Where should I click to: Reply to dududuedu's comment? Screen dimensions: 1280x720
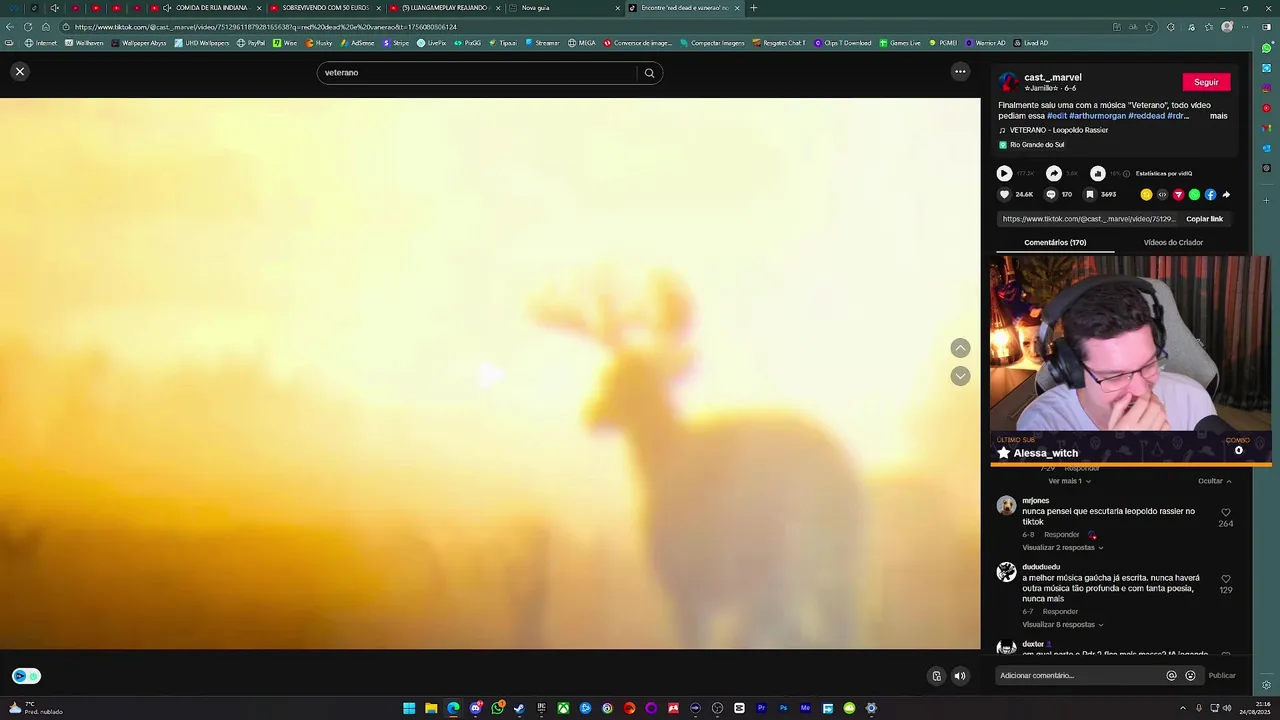coord(1060,612)
